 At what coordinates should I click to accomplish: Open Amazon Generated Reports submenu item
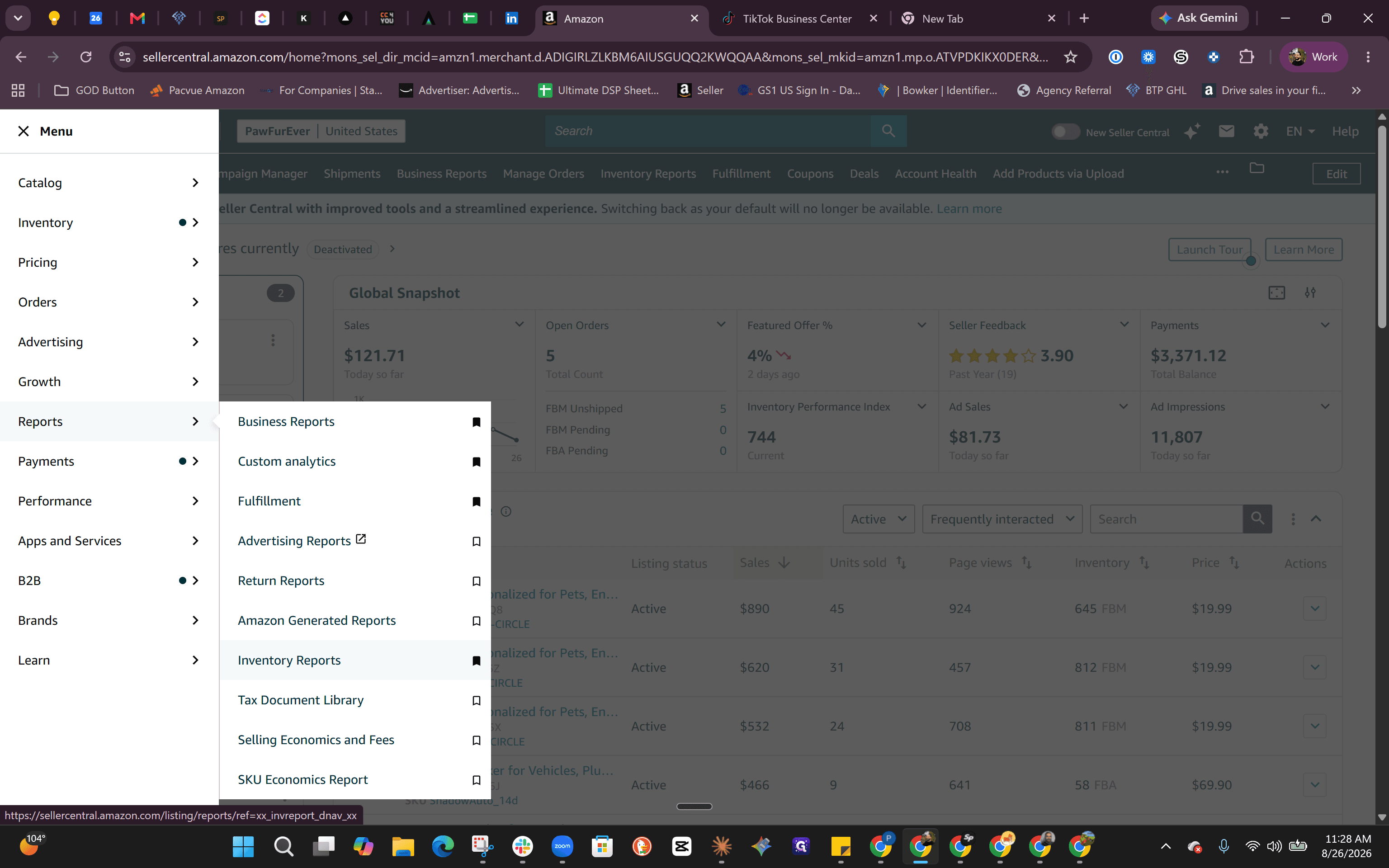[317, 621]
